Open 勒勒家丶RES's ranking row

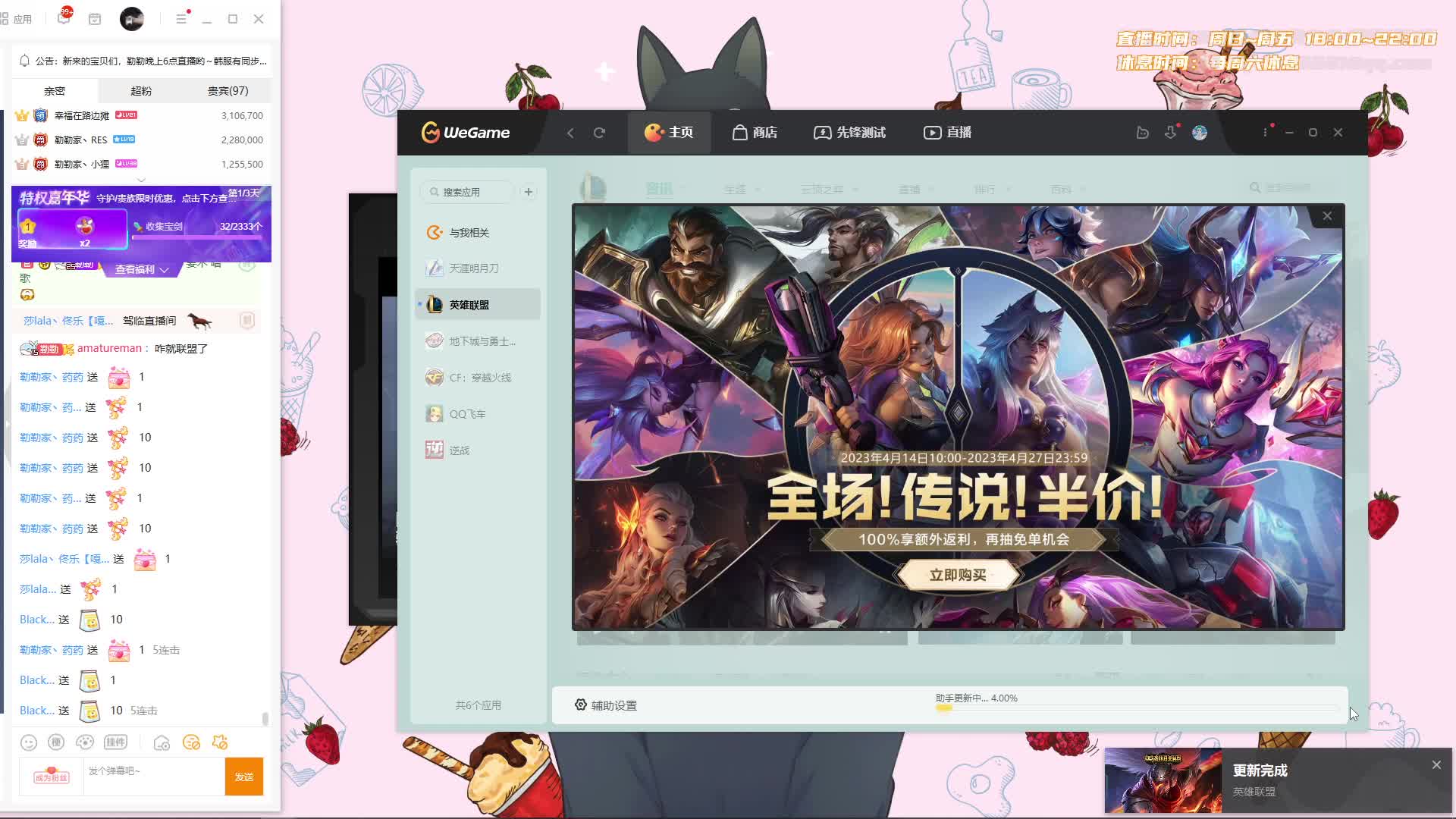pyautogui.click(x=140, y=140)
